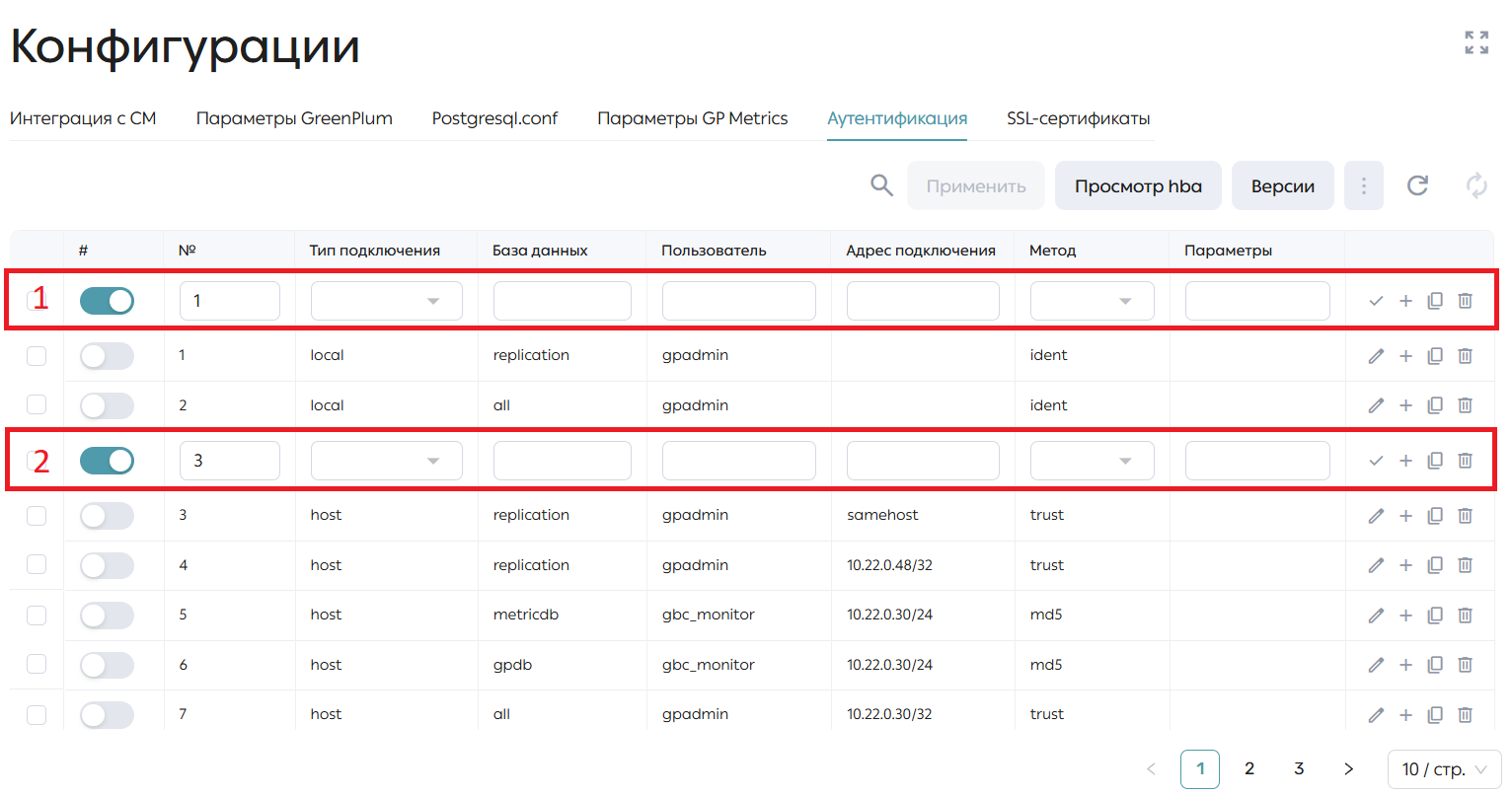
Task: Confirm first edited row with checkmark icon
Action: [1376, 301]
